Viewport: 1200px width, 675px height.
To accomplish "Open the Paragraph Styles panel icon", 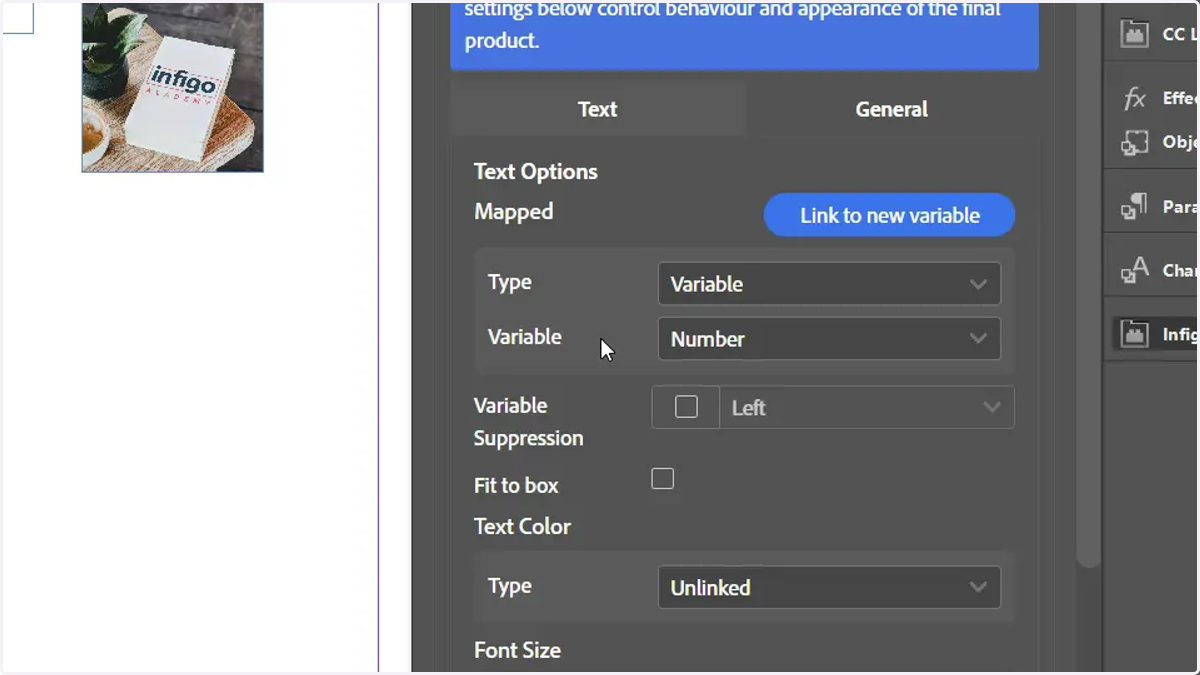I will (x=1134, y=206).
